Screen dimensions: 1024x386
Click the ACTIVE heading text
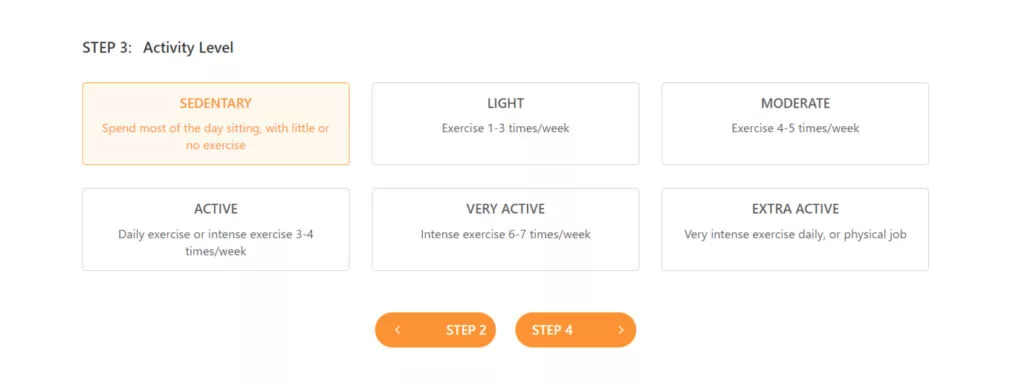tap(216, 209)
